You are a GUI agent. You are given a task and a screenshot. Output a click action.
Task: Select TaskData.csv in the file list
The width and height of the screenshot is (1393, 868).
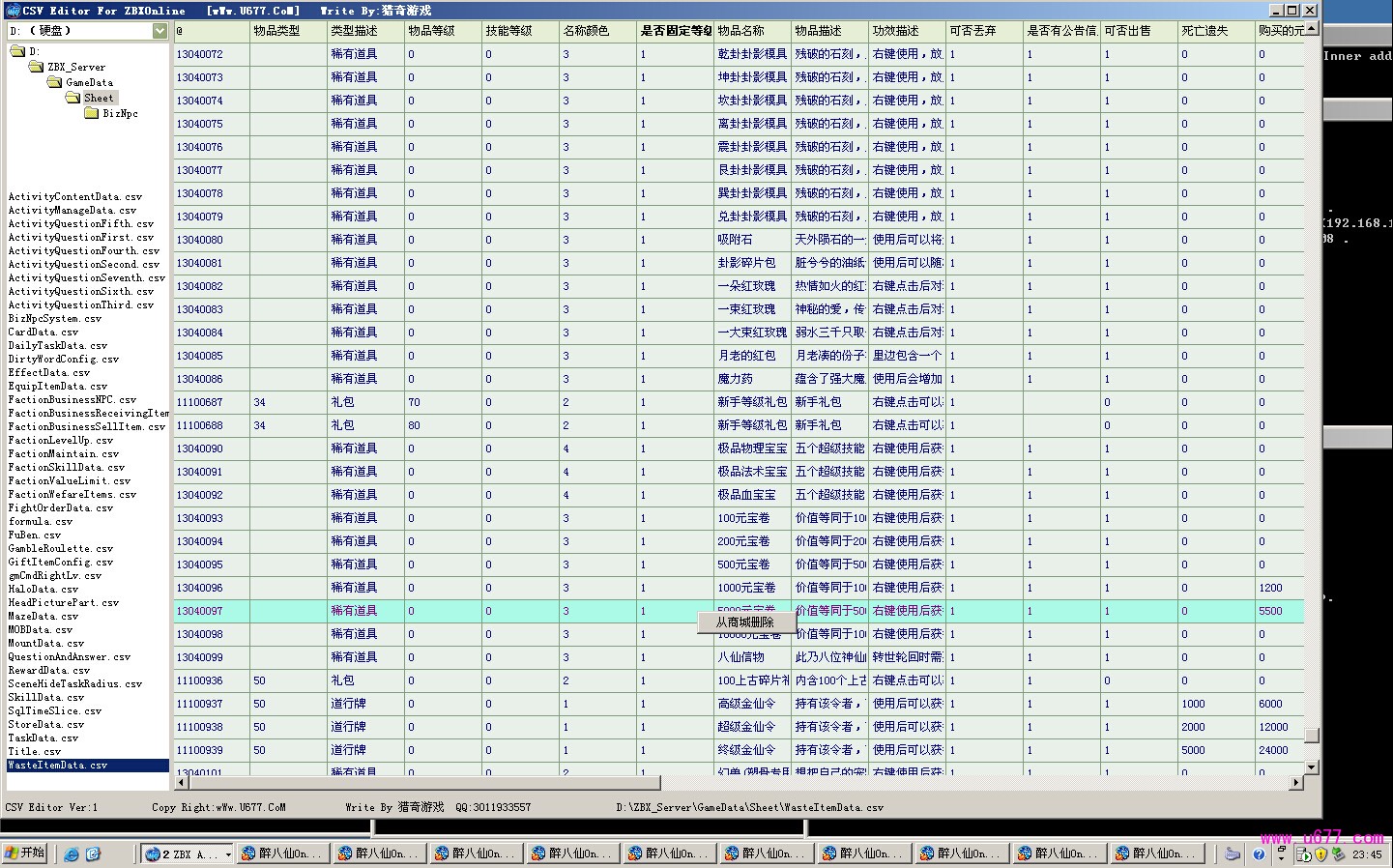point(44,738)
